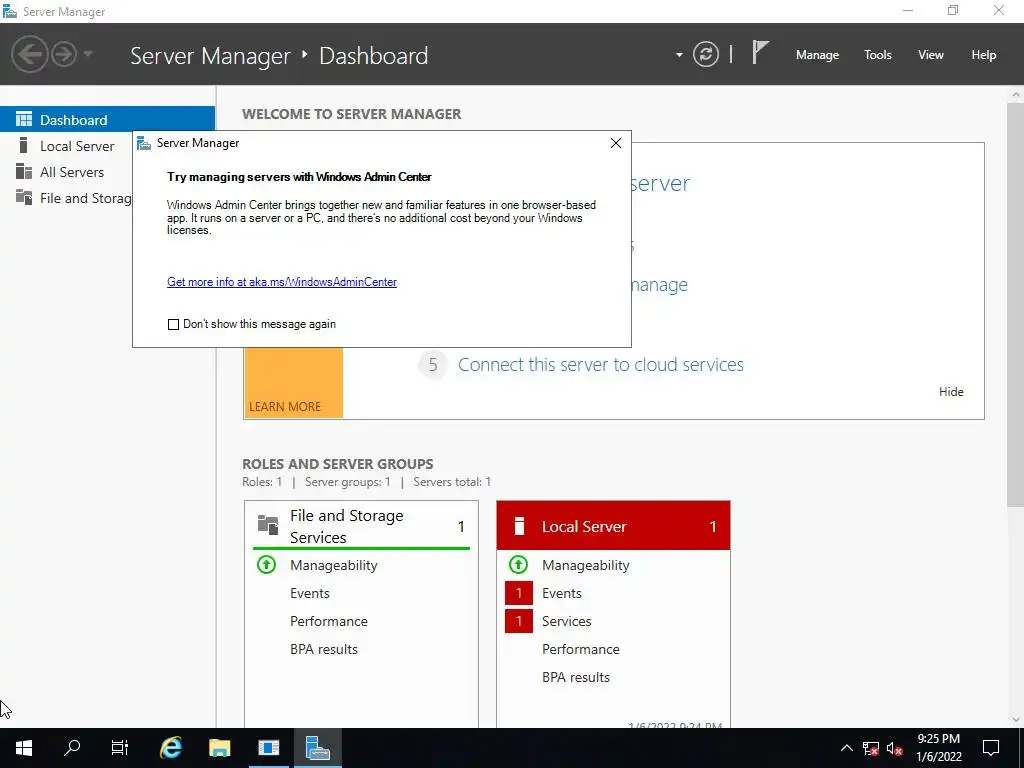The image size is (1024, 768).
Task: Click the red Services alert badge
Action: [519, 621]
